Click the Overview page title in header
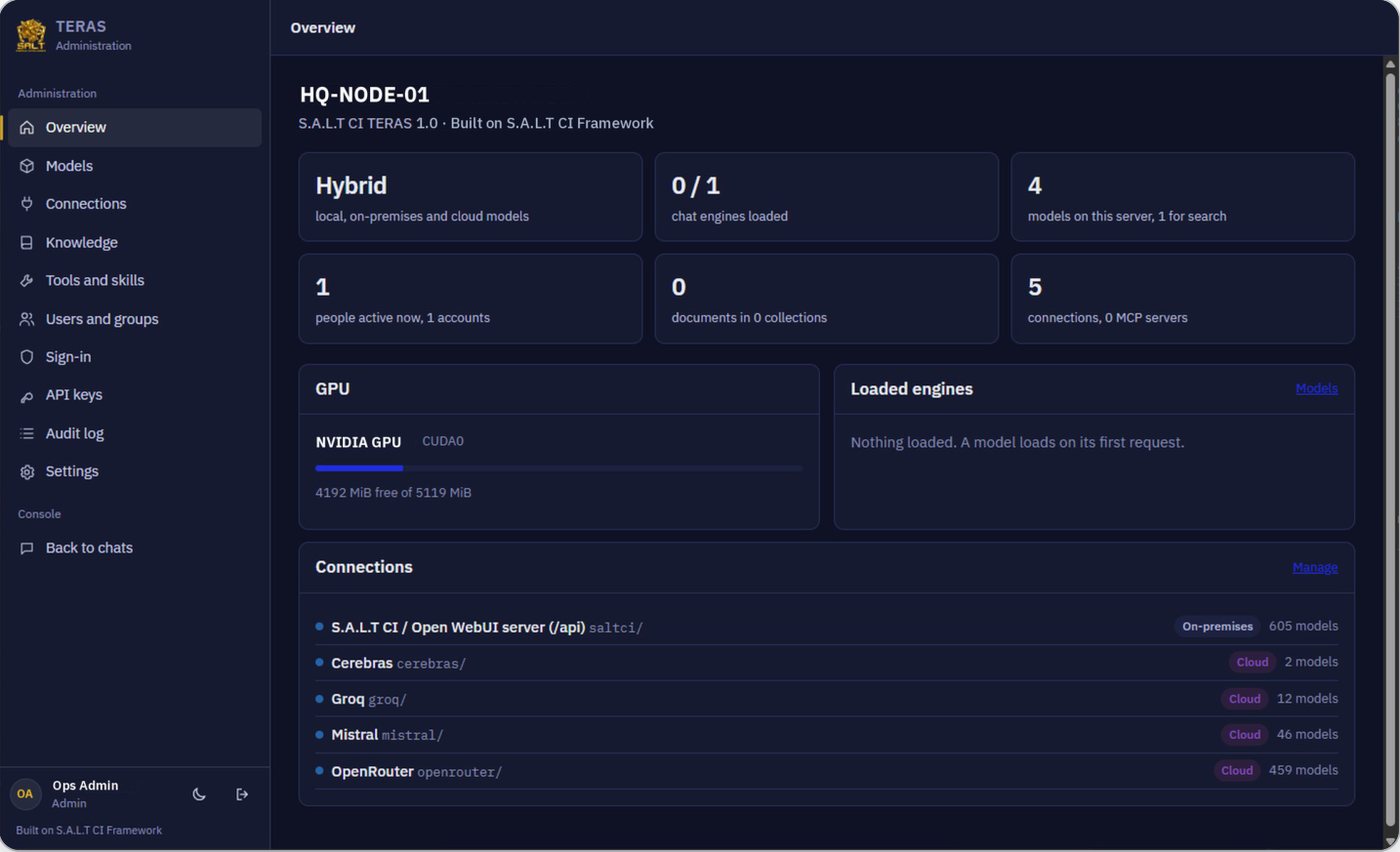 (x=323, y=28)
